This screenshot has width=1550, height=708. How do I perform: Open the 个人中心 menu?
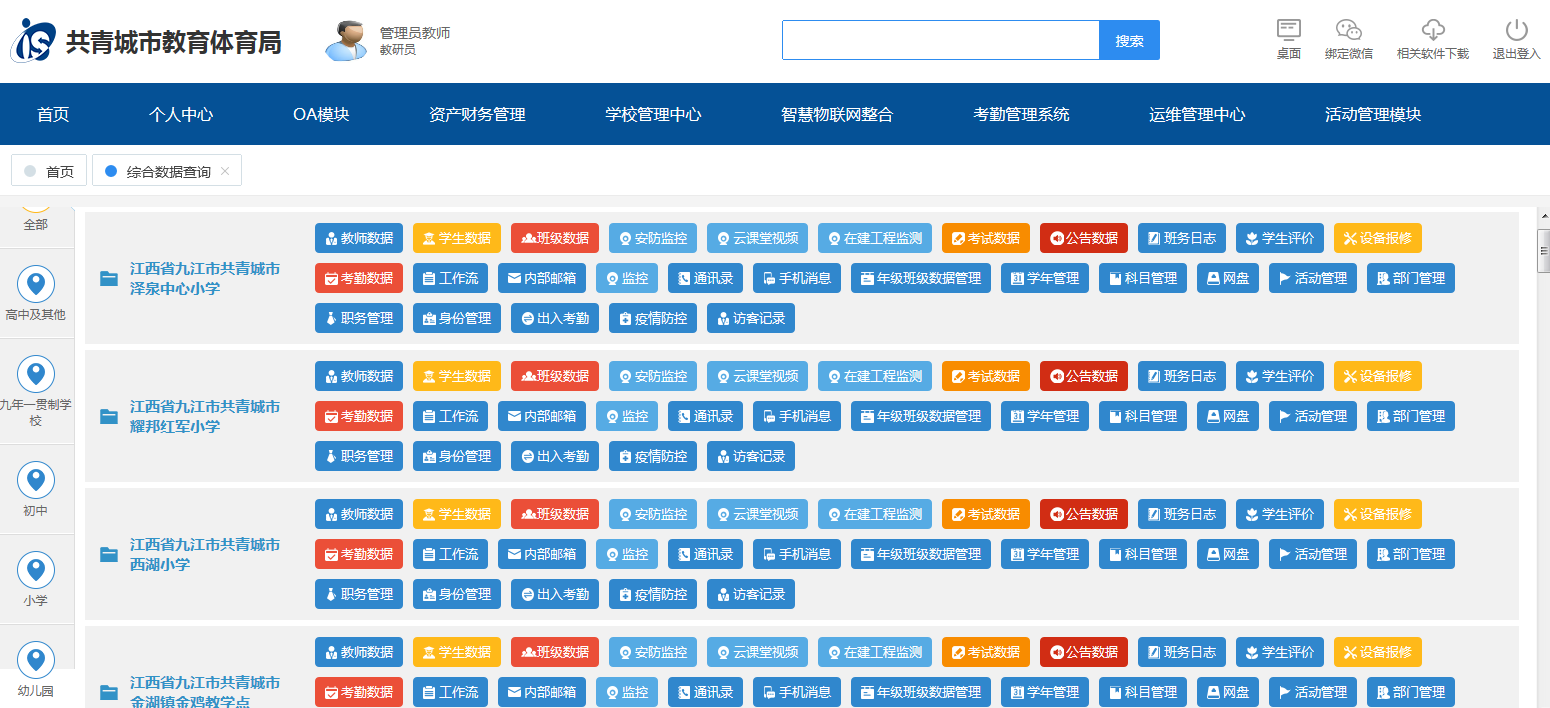tap(181, 114)
